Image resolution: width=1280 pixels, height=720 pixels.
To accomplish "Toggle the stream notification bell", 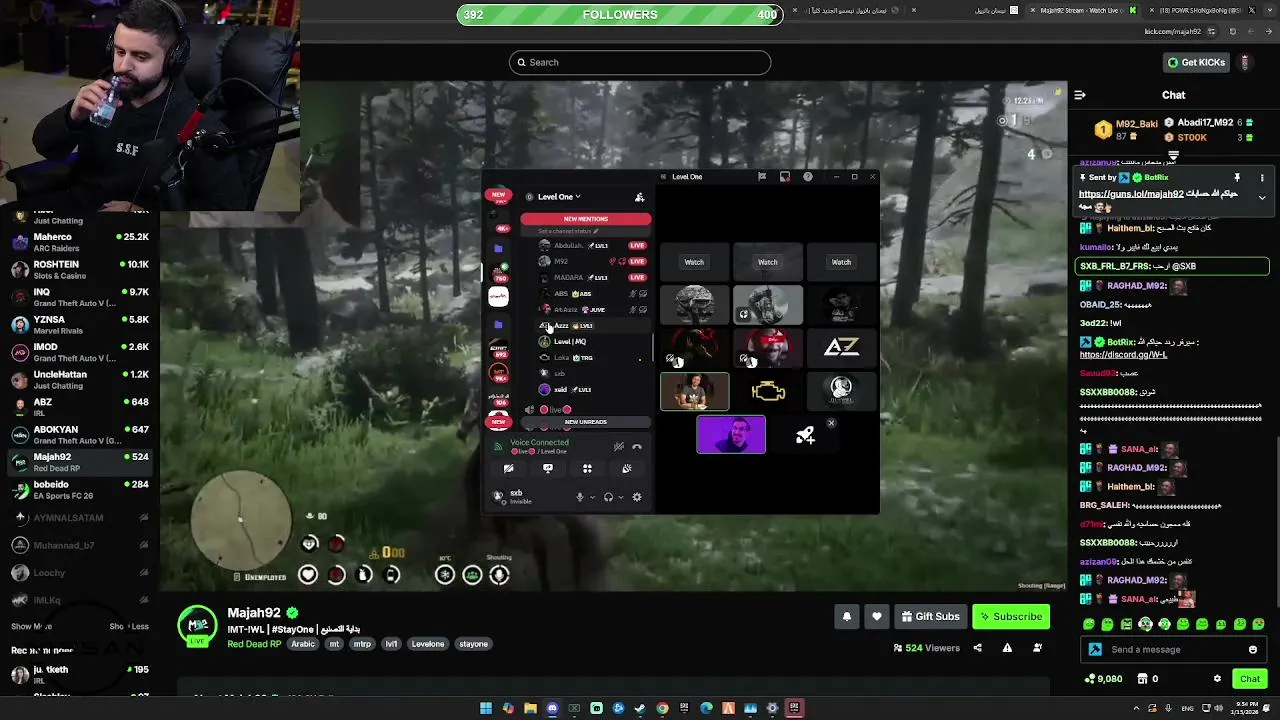I will click(x=846, y=616).
